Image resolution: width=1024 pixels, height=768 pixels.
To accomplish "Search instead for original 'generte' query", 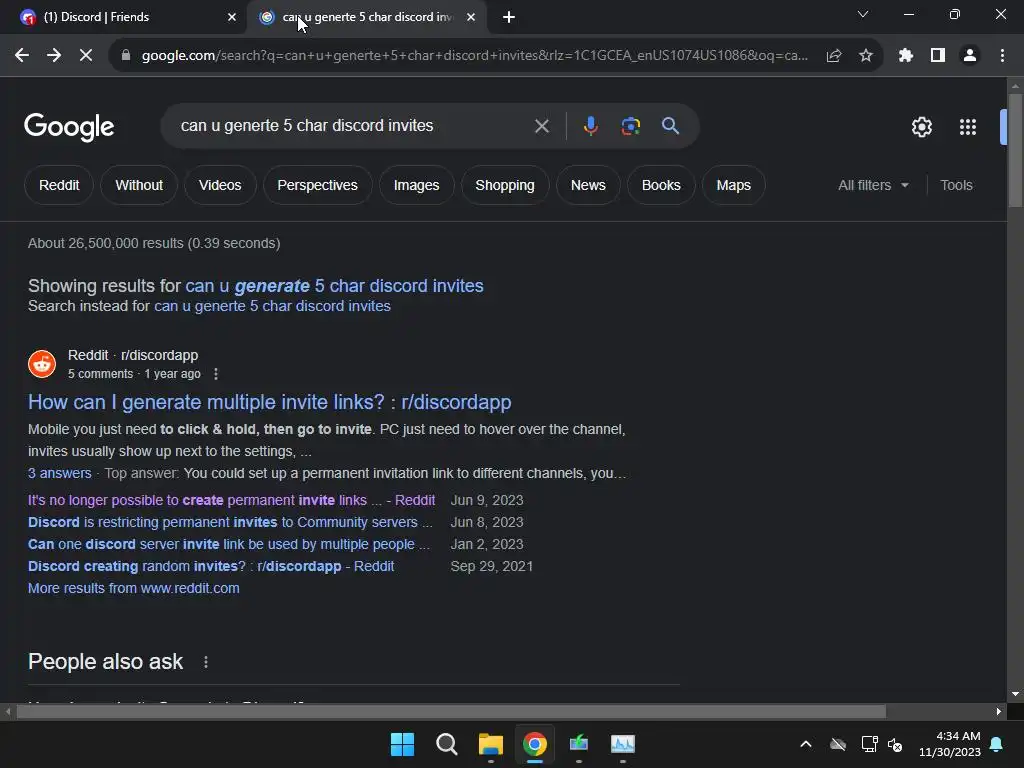I will 272,306.
